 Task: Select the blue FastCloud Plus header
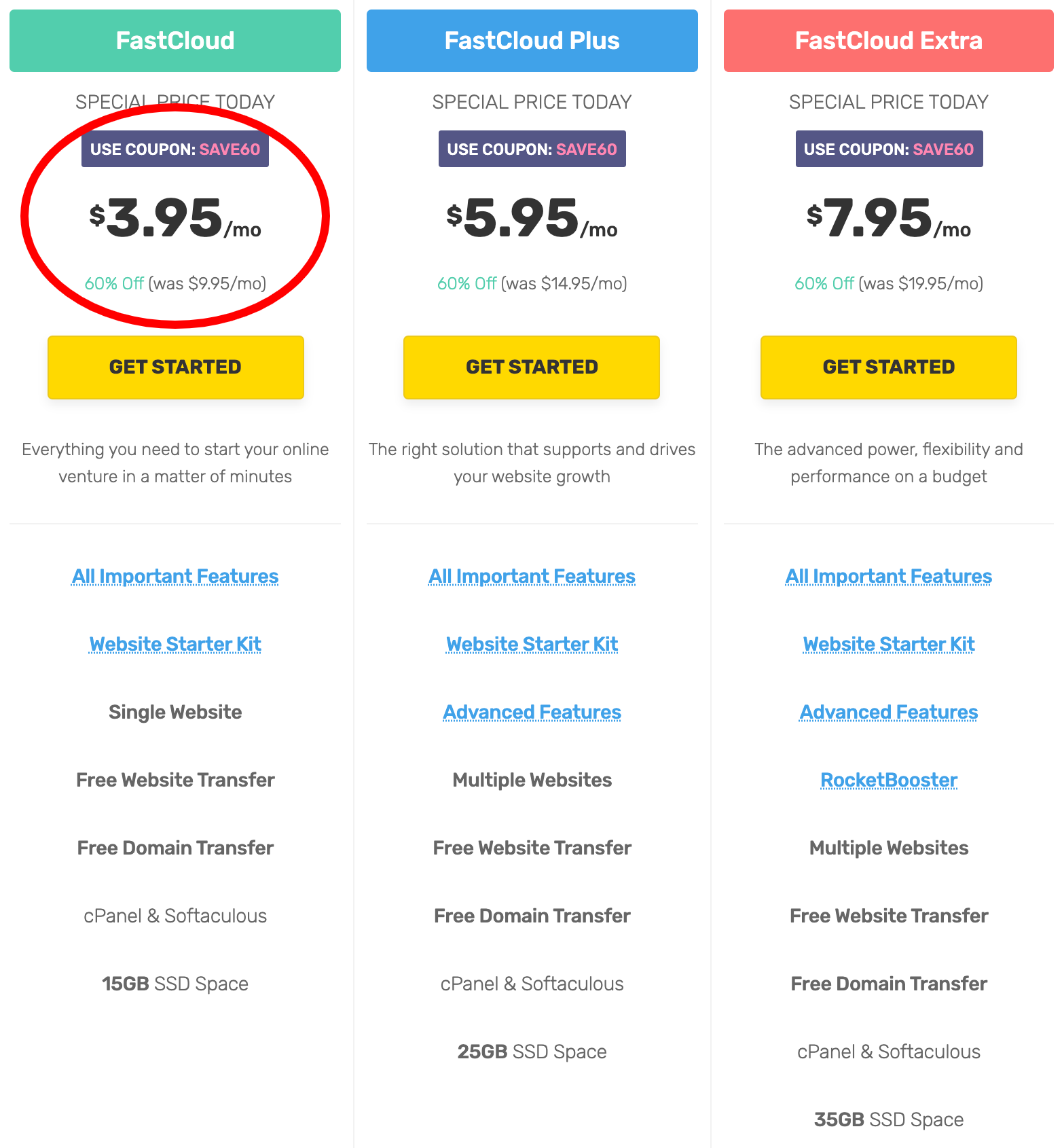click(x=532, y=41)
